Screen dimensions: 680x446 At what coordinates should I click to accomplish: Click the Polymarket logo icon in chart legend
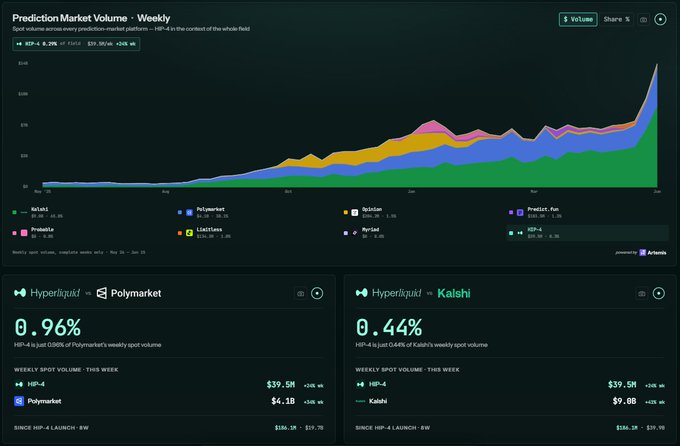[190, 212]
